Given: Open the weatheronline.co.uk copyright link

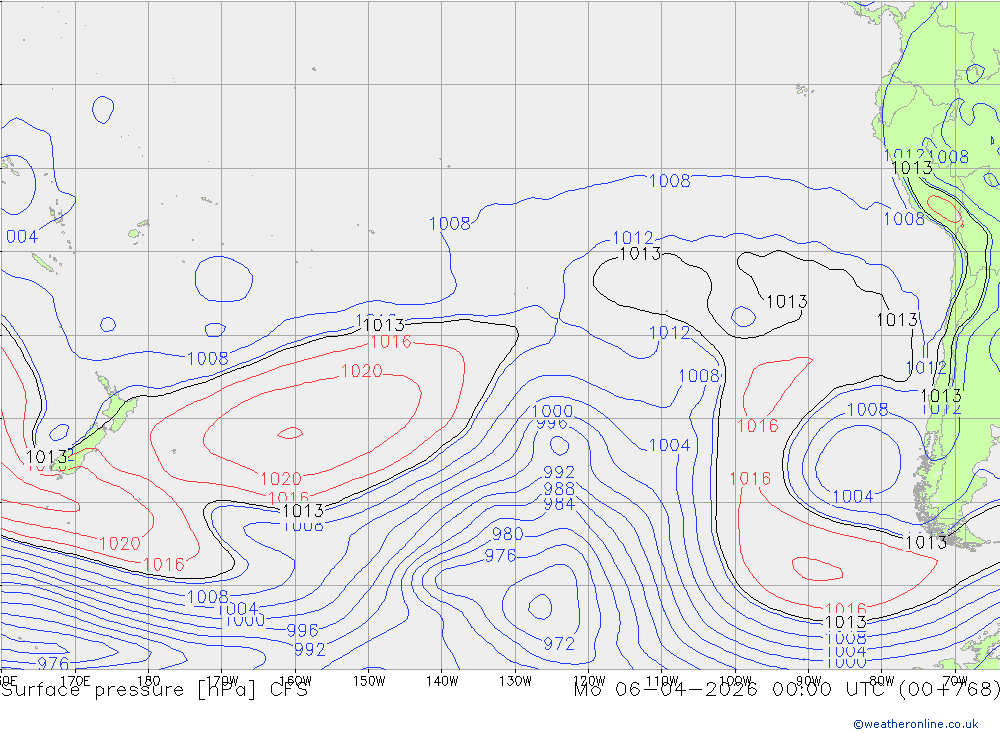Looking at the screenshot, I should click(x=915, y=724).
